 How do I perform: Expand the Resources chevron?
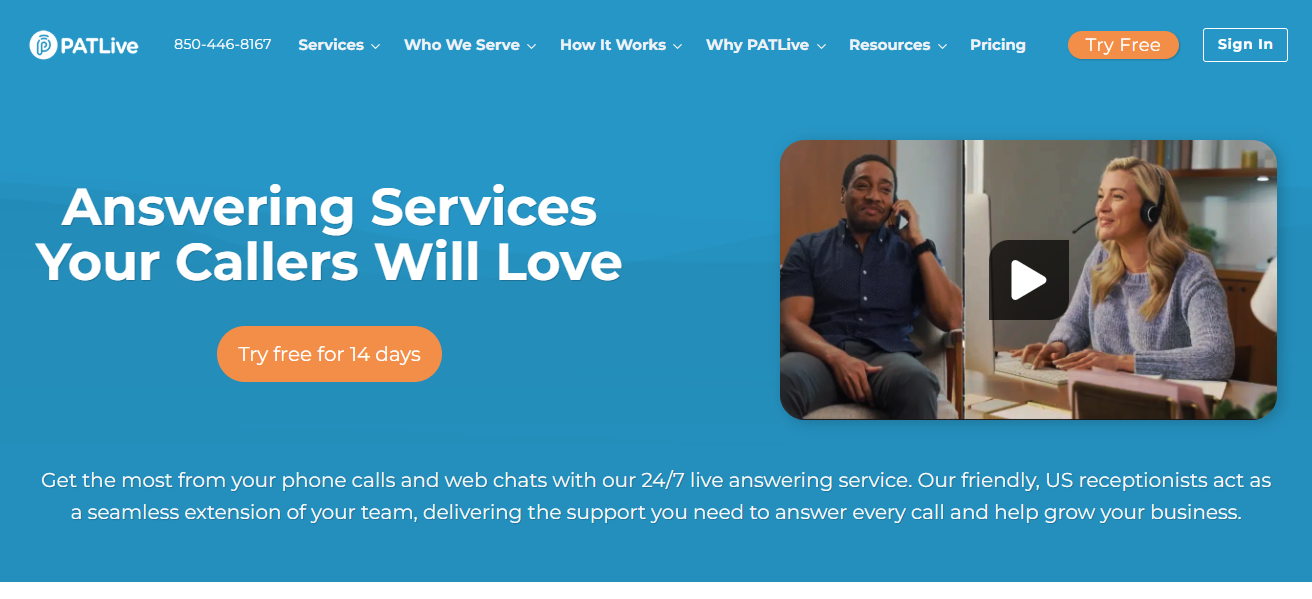941,46
